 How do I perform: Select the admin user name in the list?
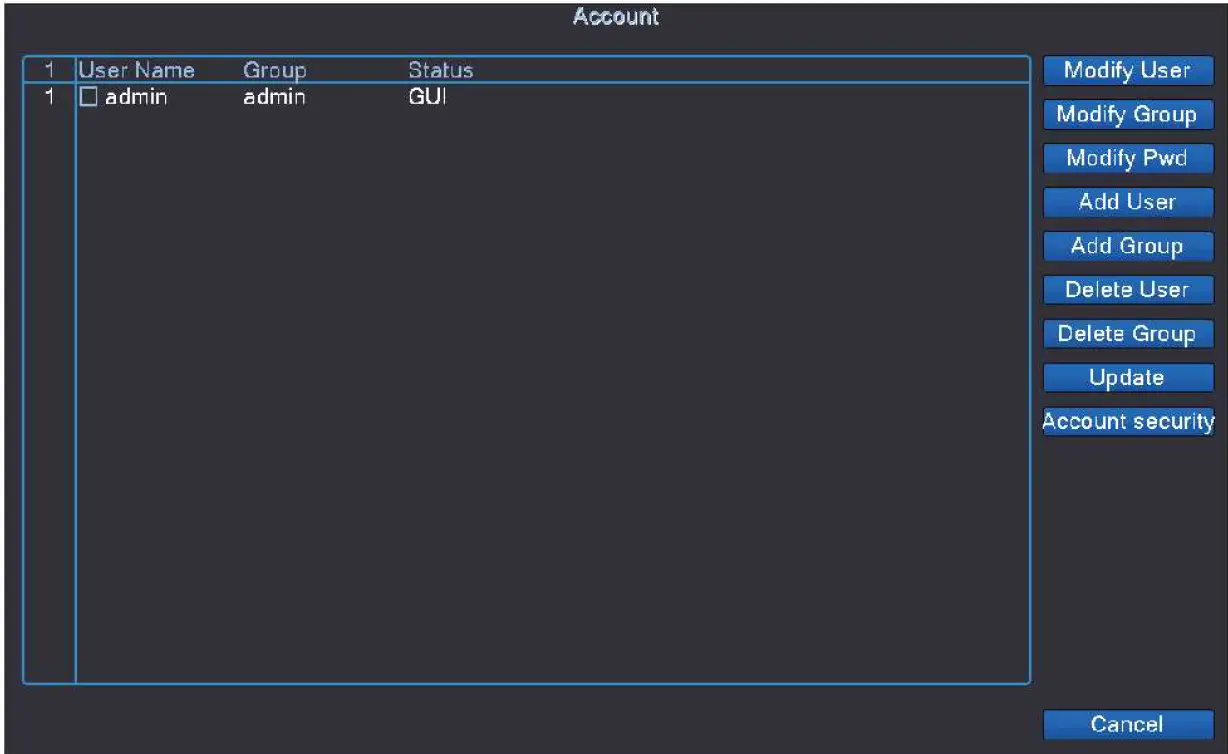pos(136,98)
